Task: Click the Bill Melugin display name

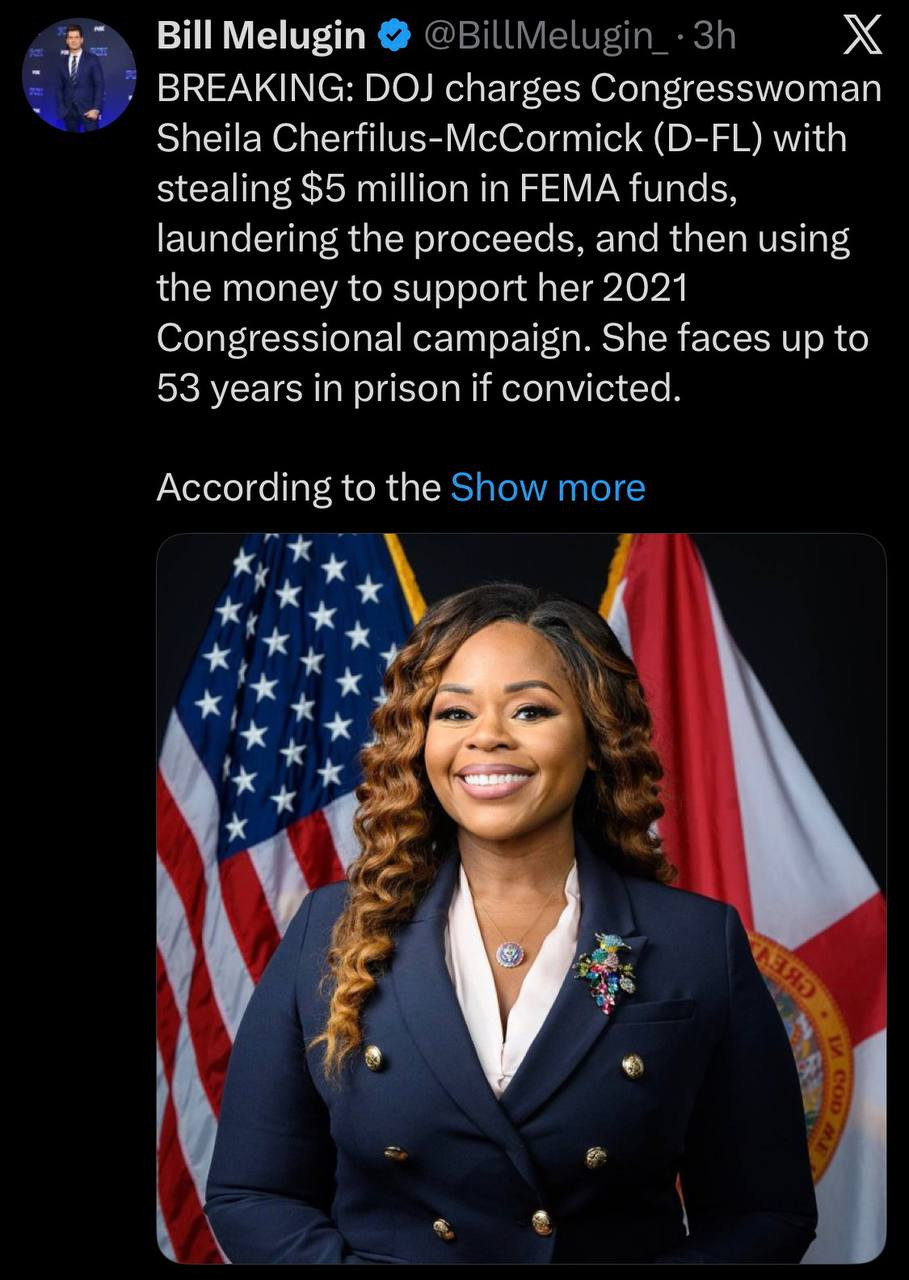Action: pyautogui.click(x=262, y=37)
